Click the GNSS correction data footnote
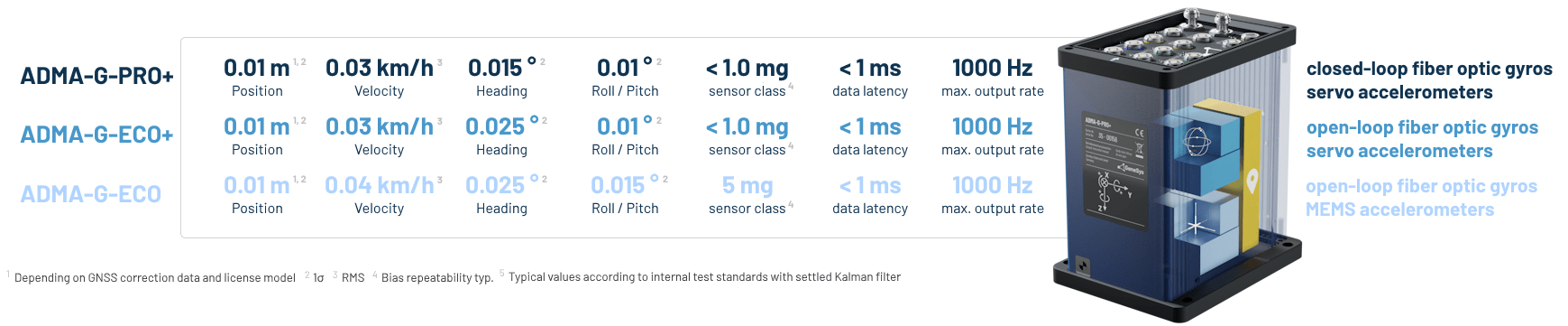Viewport: 1568px width, 326px height. (151, 277)
